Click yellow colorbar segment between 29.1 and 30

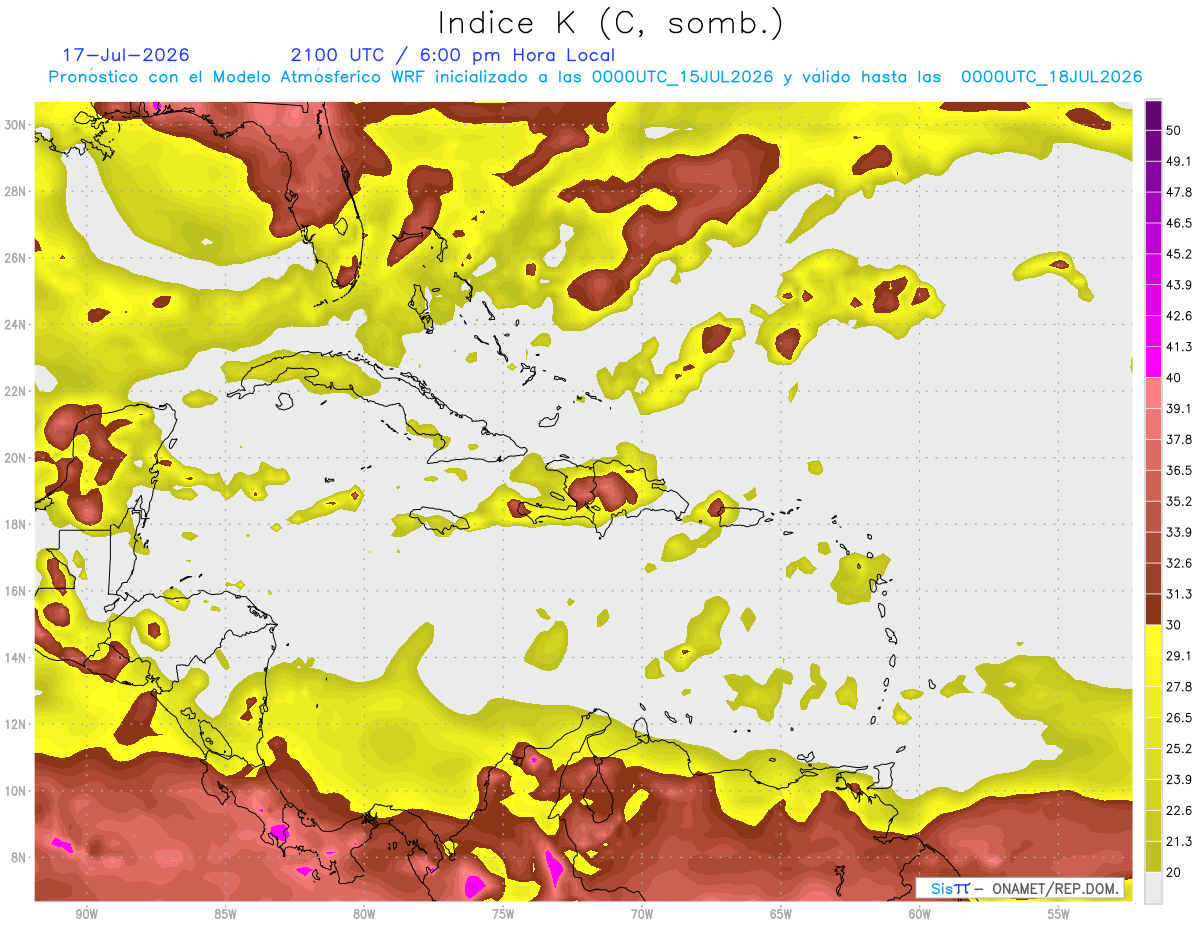click(x=1153, y=640)
